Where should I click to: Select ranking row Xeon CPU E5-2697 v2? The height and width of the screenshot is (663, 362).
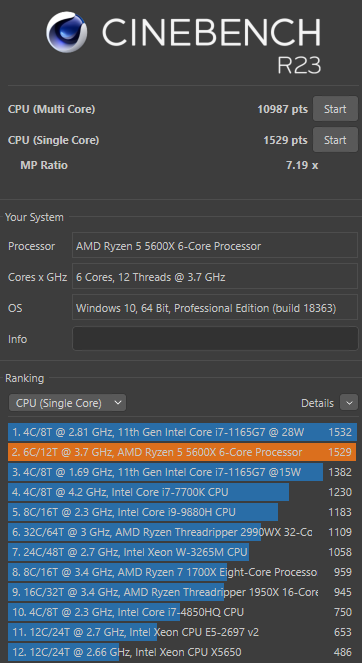pyautogui.click(x=182, y=632)
